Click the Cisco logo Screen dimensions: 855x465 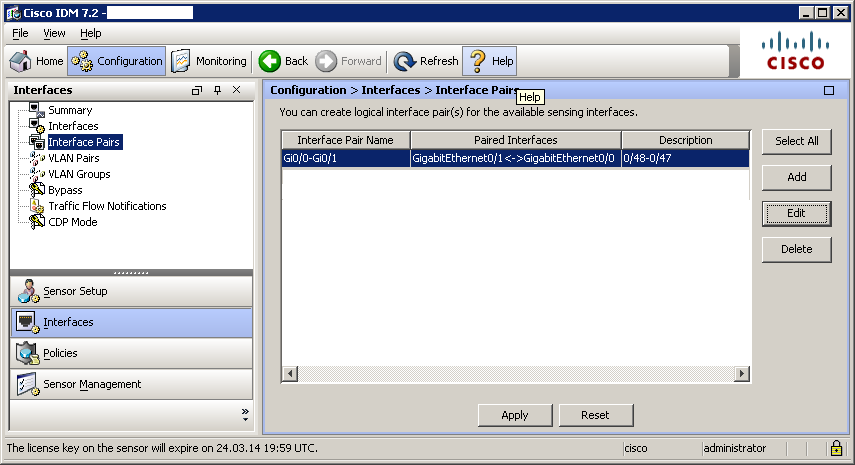pyautogui.click(x=796, y=51)
